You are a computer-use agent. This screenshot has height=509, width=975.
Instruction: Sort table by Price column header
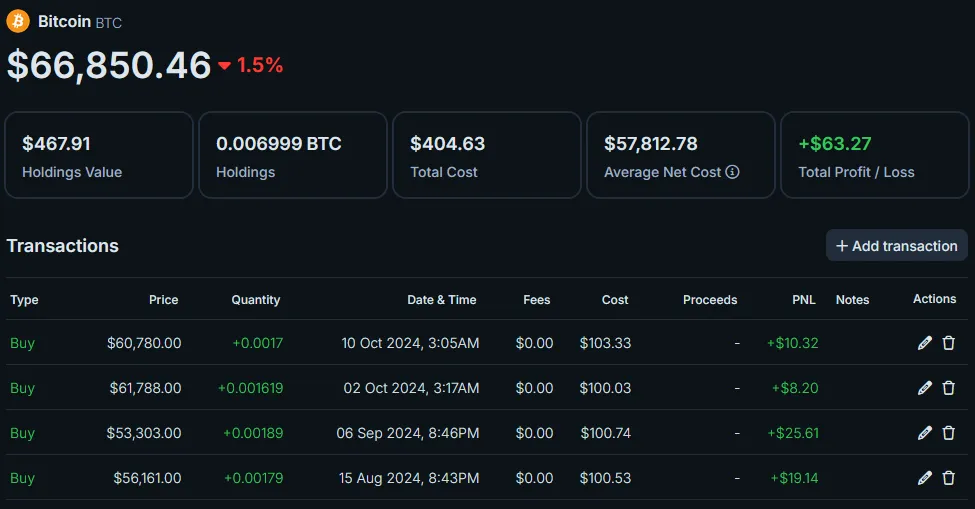point(164,300)
